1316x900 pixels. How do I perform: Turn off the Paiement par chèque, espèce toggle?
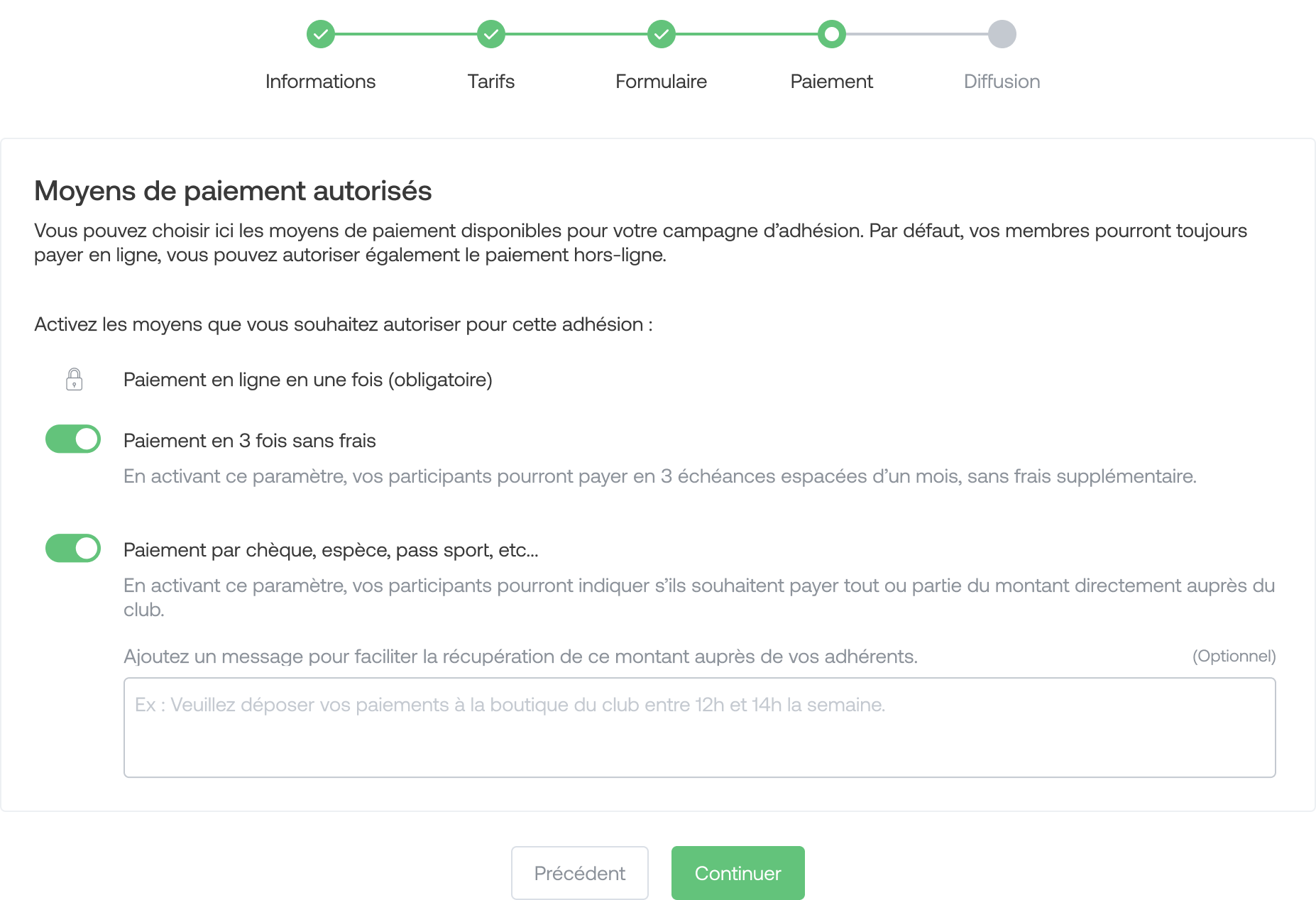tap(73, 549)
